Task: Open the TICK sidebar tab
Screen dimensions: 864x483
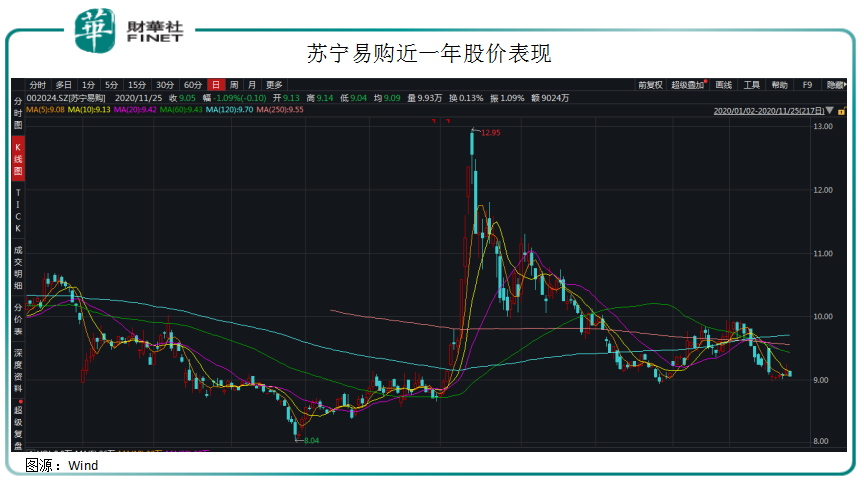Action: click(x=18, y=210)
